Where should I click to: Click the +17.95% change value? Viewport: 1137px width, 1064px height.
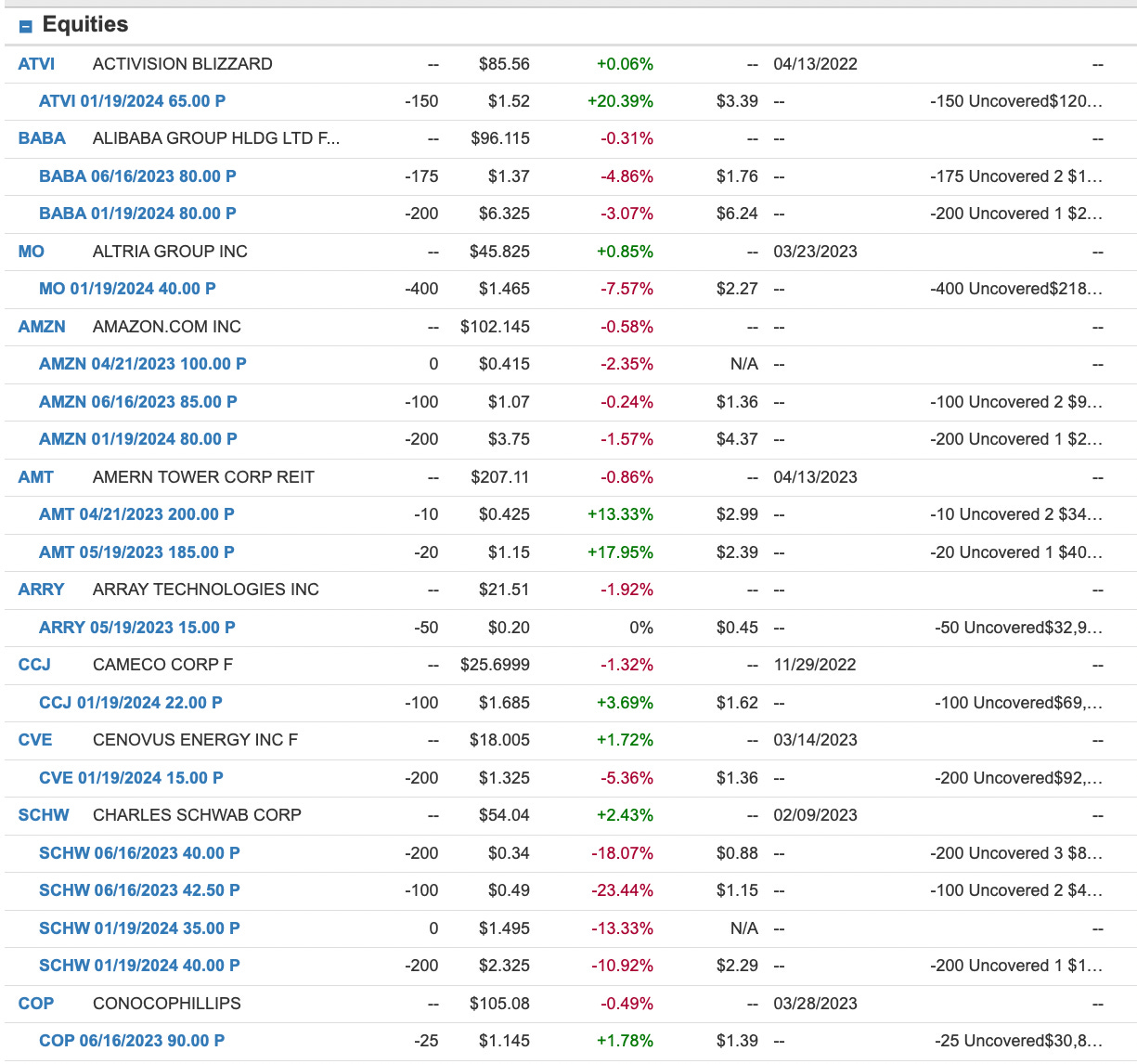(x=620, y=552)
